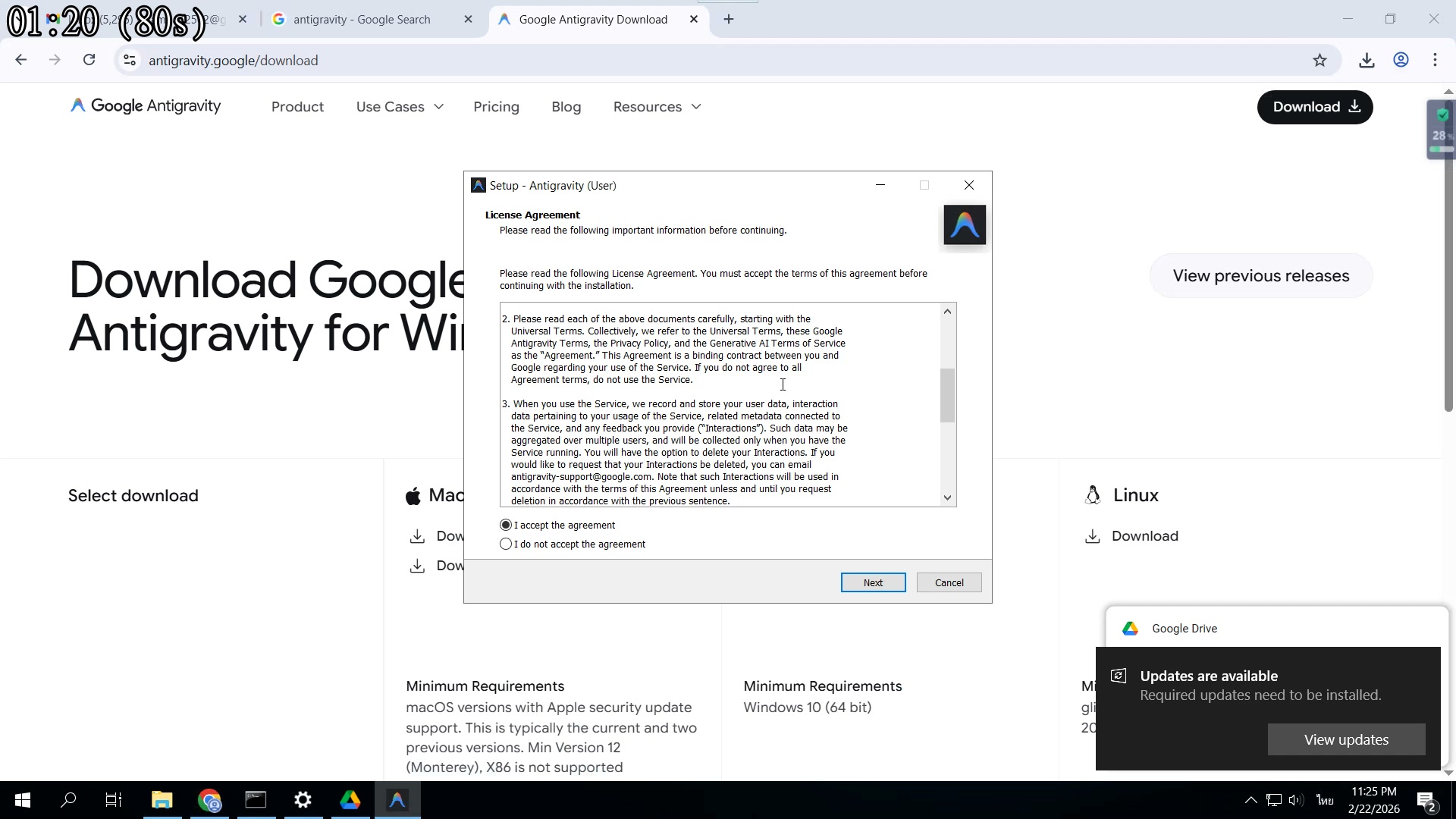This screenshot has width=1456, height=819.
Task: Open Chrome's three-dot menu
Action: pos(1435,60)
